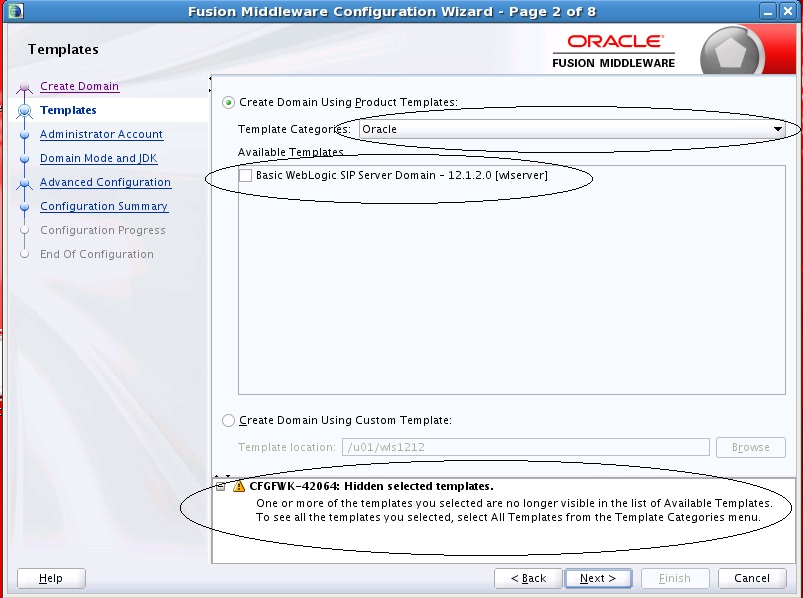Screen dimensions: 803x598
Task: Click the pentagon sphere graphic in header
Action: (731, 51)
